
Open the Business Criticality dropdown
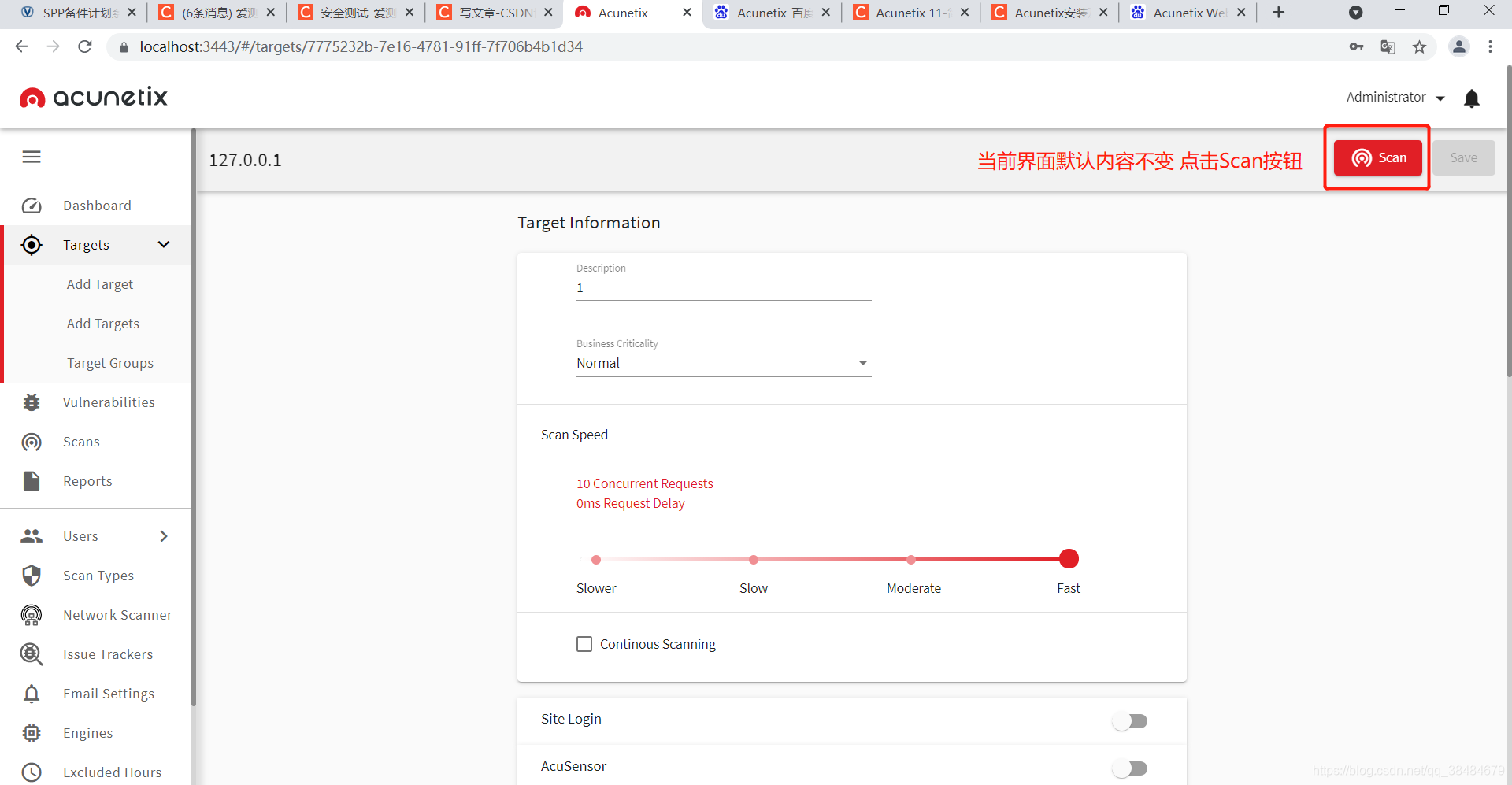(x=724, y=363)
